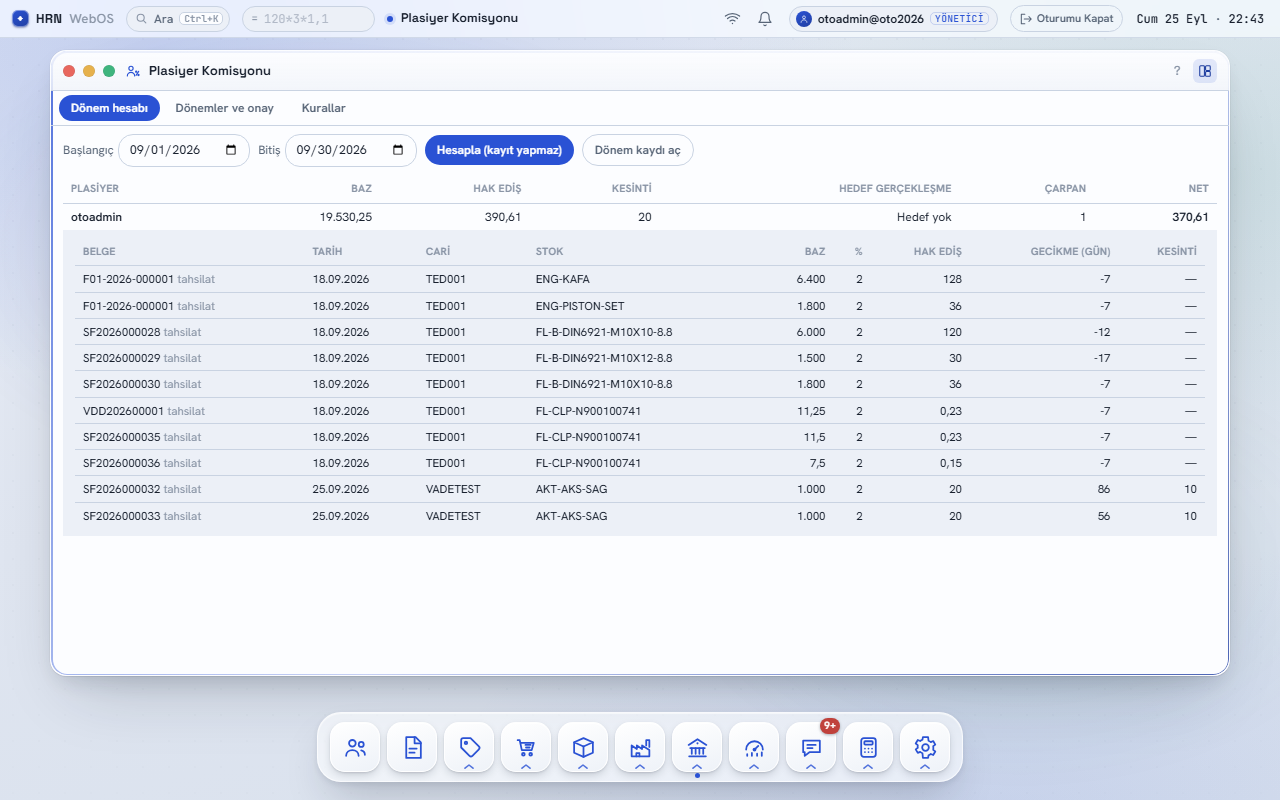Open the factory production dock icon
Image resolution: width=1280 pixels, height=800 pixels.
(x=640, y=747)
